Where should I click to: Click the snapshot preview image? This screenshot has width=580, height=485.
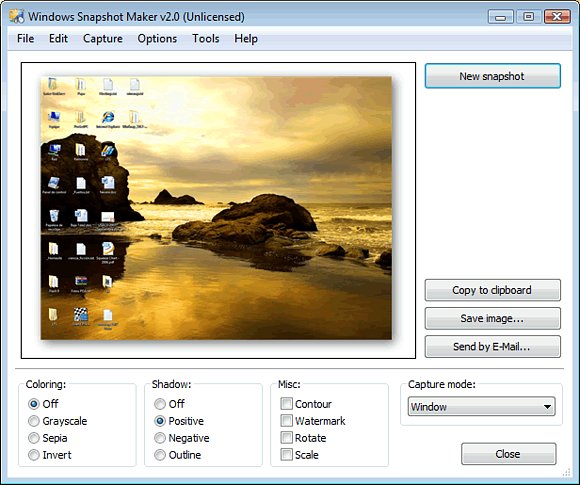click(x=216, y=208)
